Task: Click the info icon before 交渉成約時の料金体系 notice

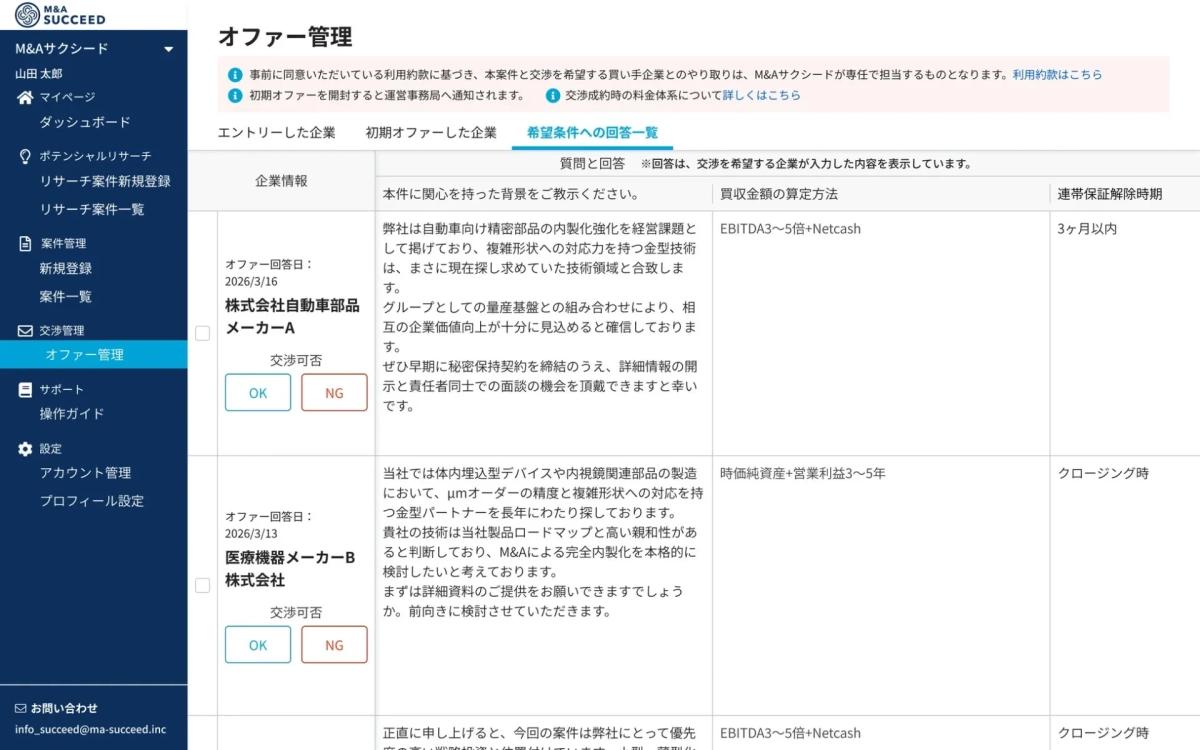Action: pyautogui.click(x=552, y=96)
